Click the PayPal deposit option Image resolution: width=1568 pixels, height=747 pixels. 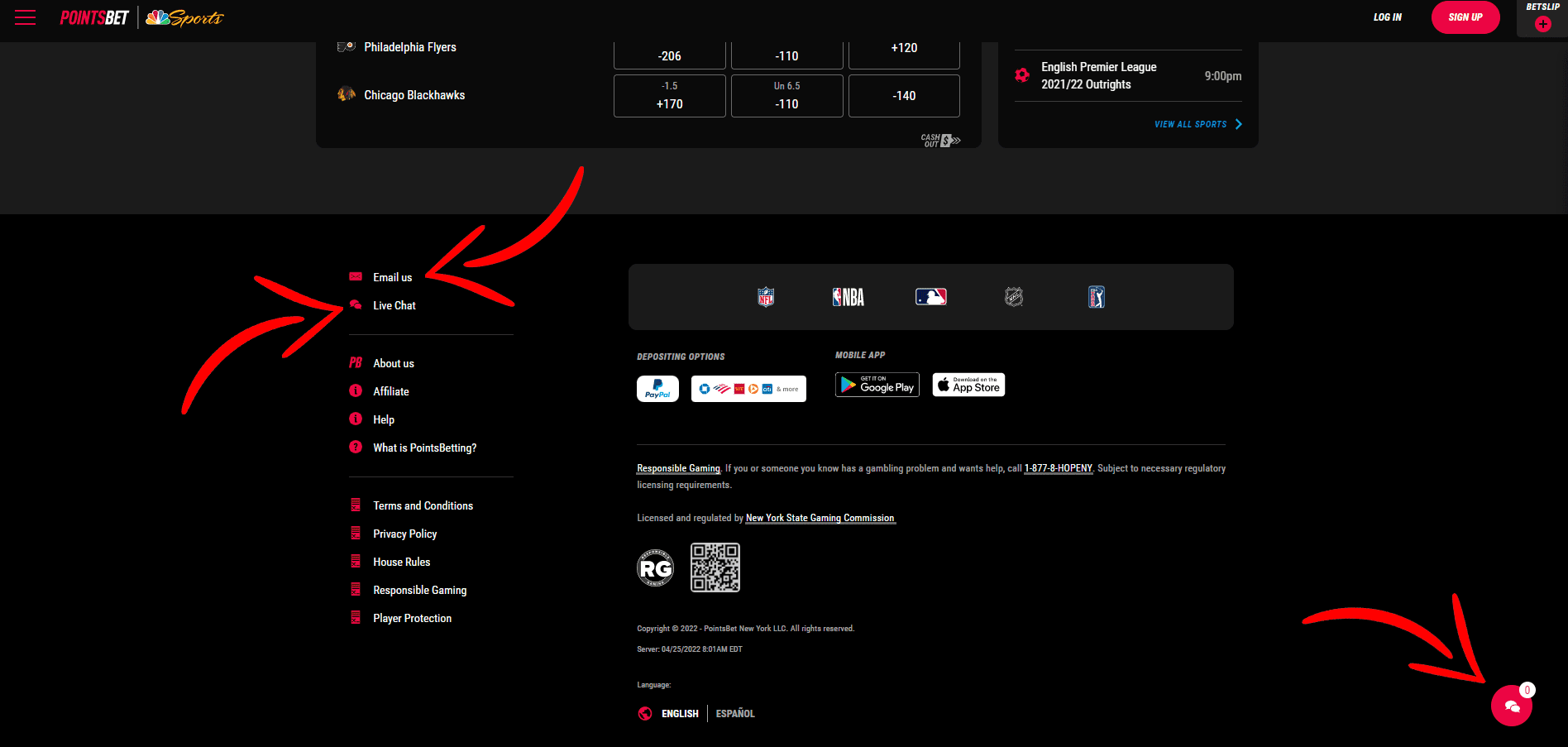657,389
